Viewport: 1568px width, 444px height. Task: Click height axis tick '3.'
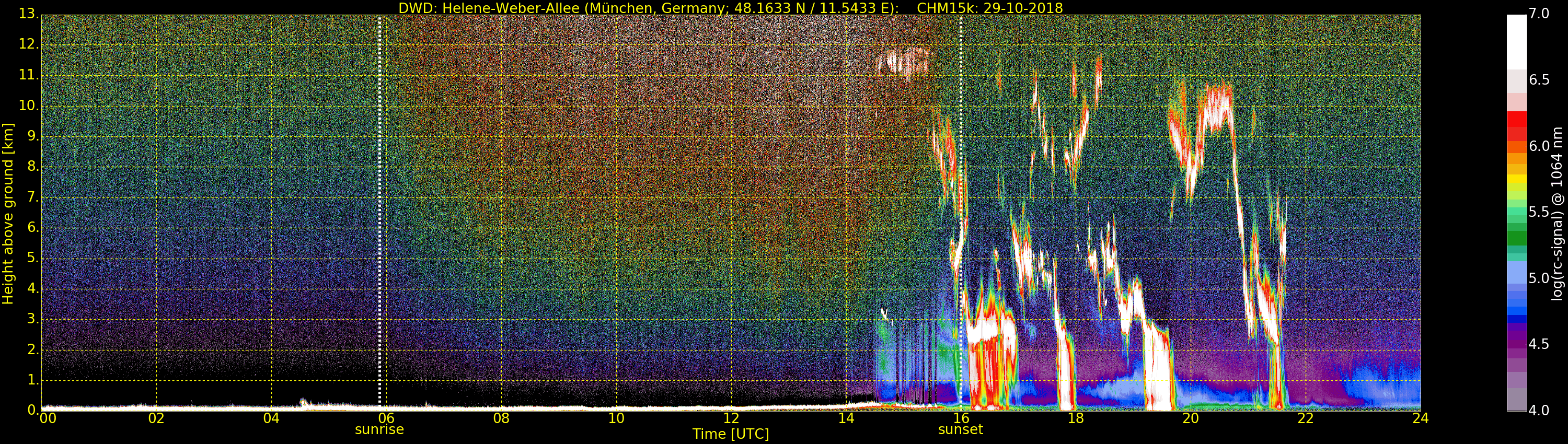(32, 319)
